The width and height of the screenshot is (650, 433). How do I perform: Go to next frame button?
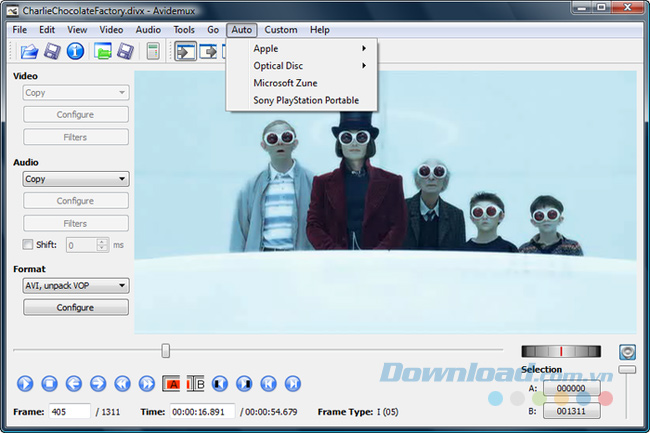coord(98,383)
